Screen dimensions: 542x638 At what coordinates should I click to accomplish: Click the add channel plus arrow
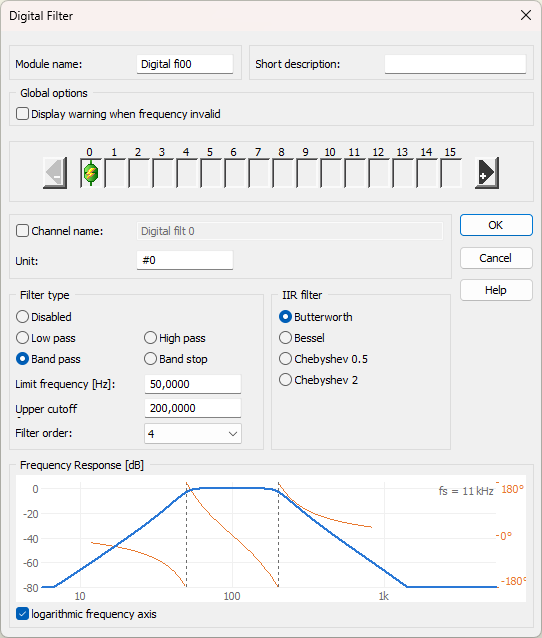click(x=487, y=173)
